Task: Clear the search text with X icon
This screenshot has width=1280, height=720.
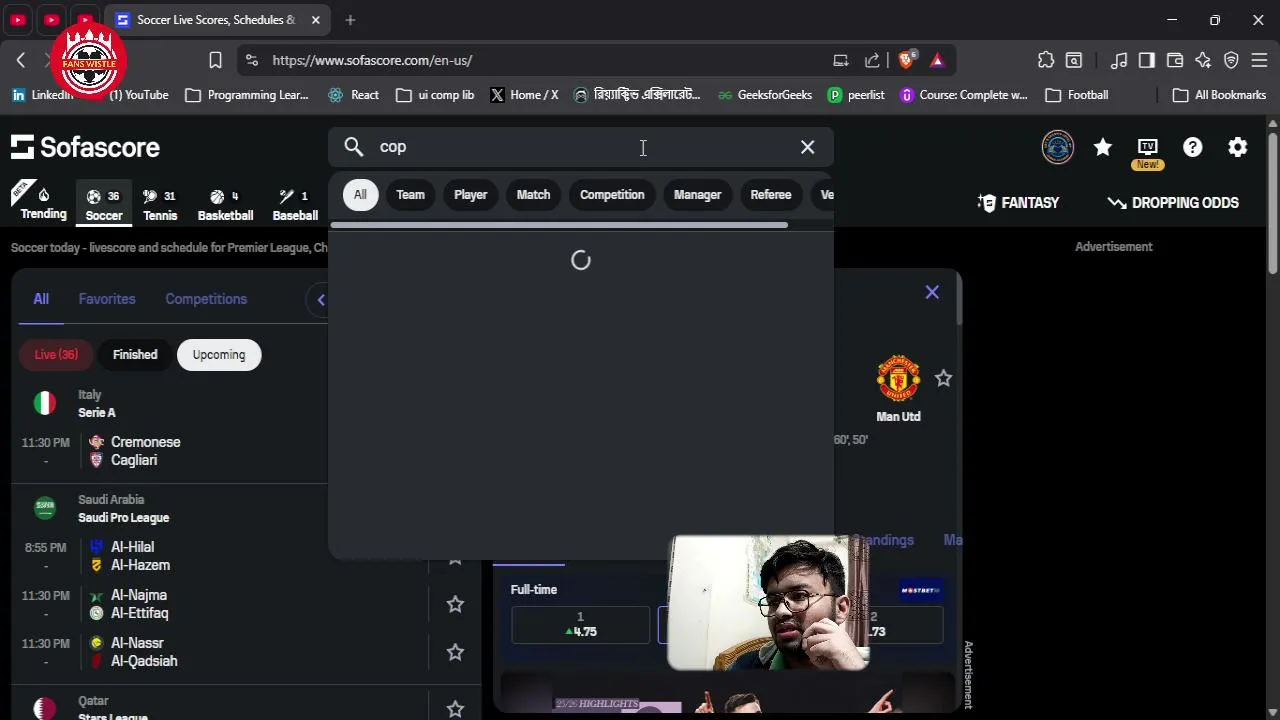Action: coord(807,147)
